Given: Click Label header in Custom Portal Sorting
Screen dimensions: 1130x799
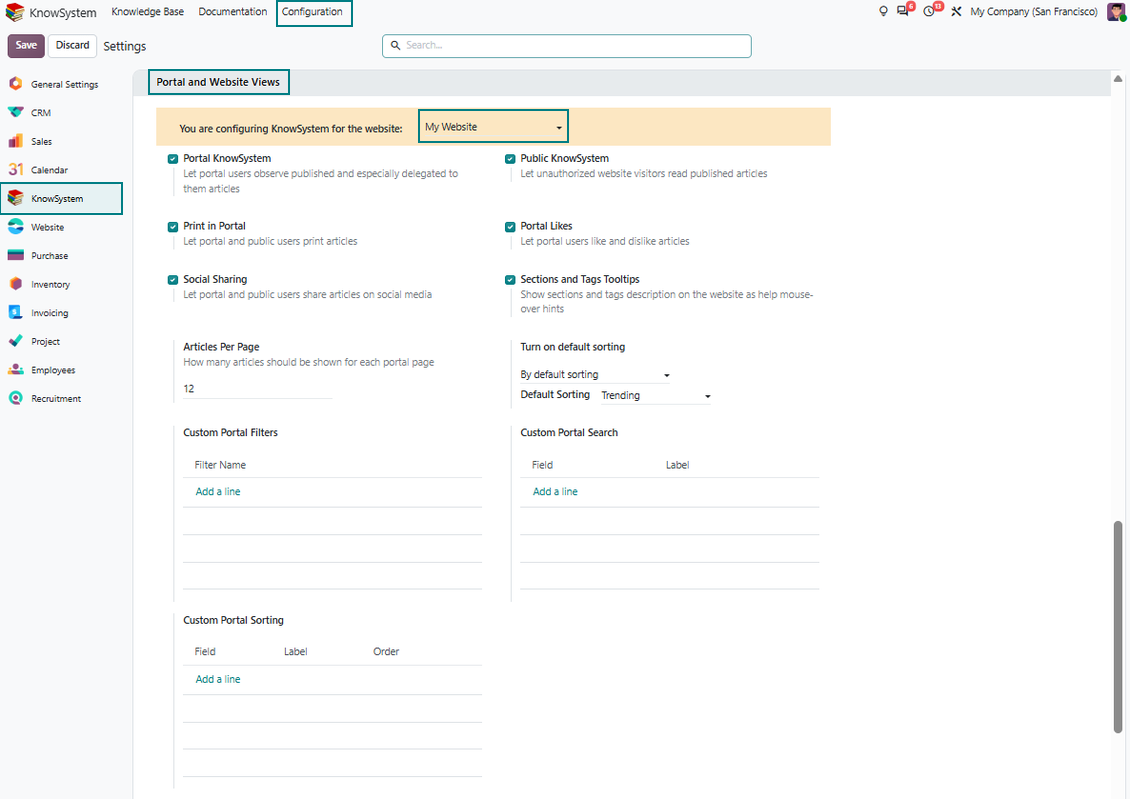Looking at the screenshot, I should point(295,652).
